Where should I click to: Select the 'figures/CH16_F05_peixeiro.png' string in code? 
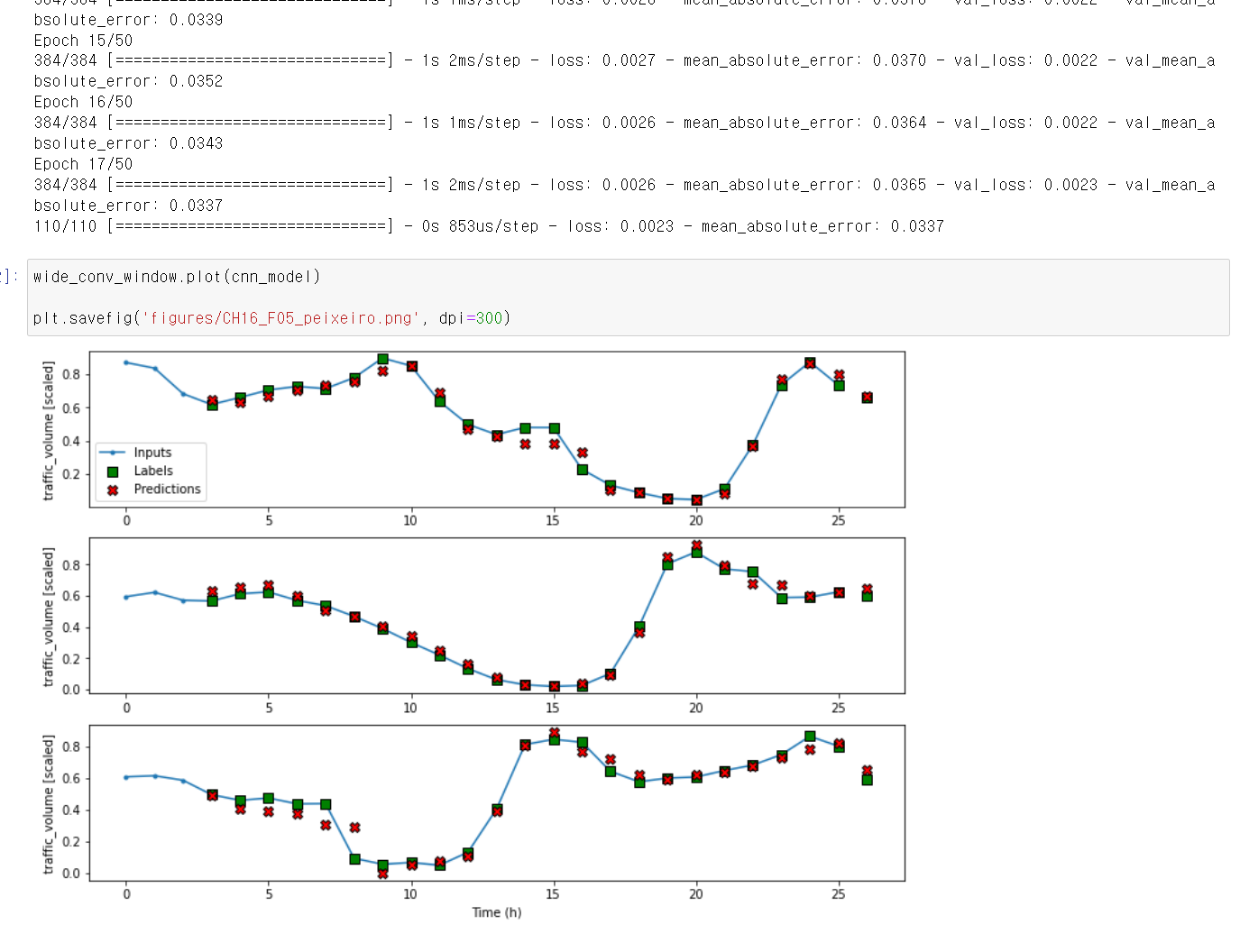[280, 318]
